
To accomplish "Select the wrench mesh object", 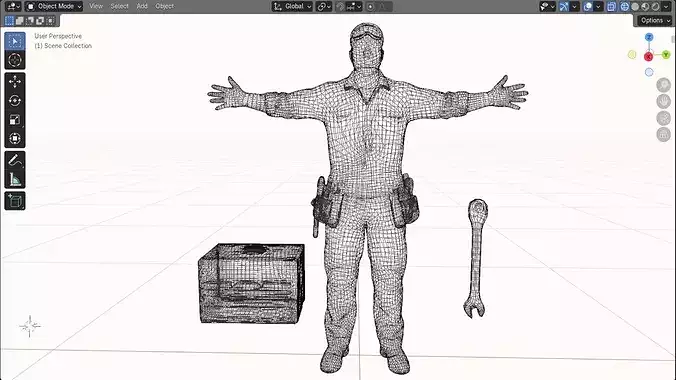I will 476,259.
